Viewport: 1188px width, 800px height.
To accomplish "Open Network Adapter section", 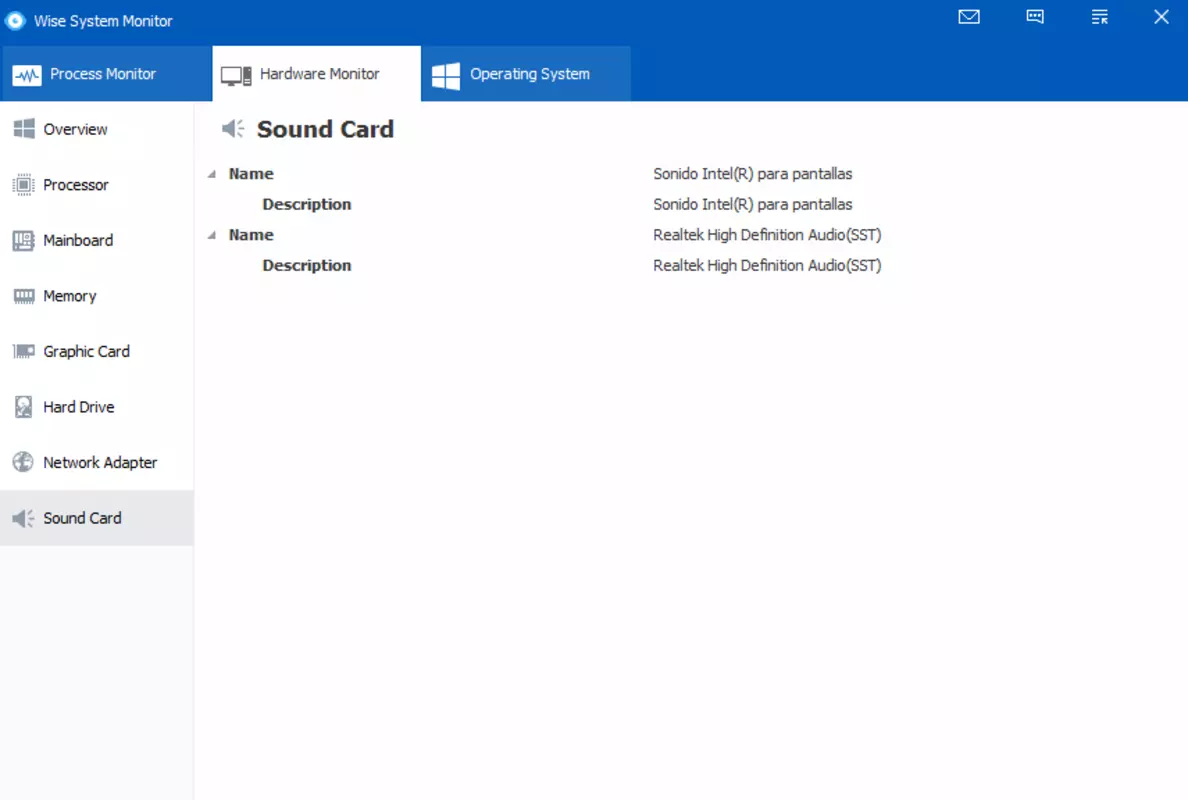I will coord(97,462).
